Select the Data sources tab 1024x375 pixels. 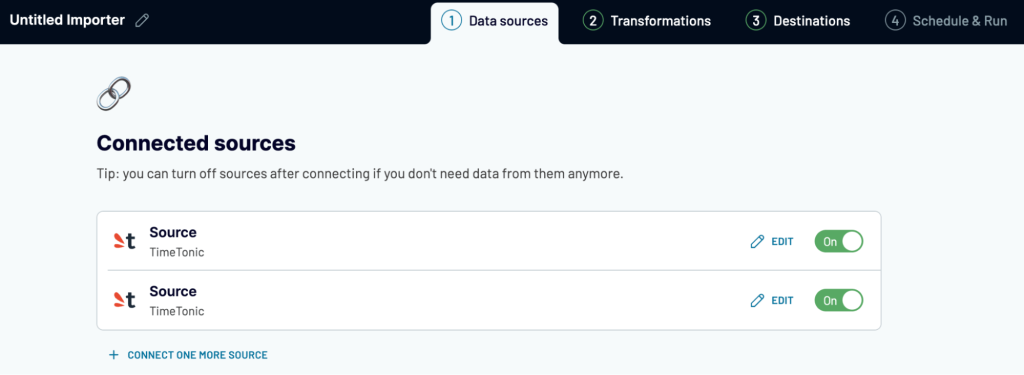coord(494,21)
